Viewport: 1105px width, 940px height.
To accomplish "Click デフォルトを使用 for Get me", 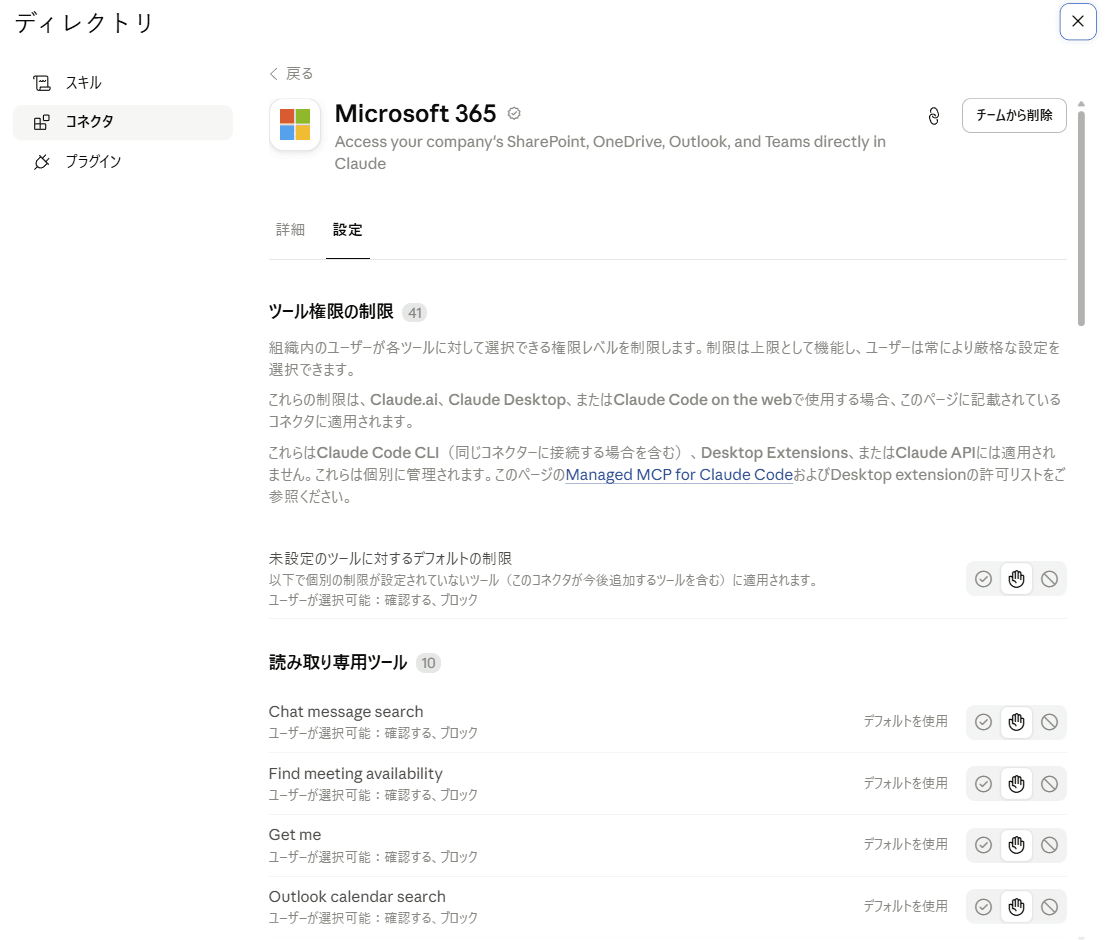I will coord(906,844).
